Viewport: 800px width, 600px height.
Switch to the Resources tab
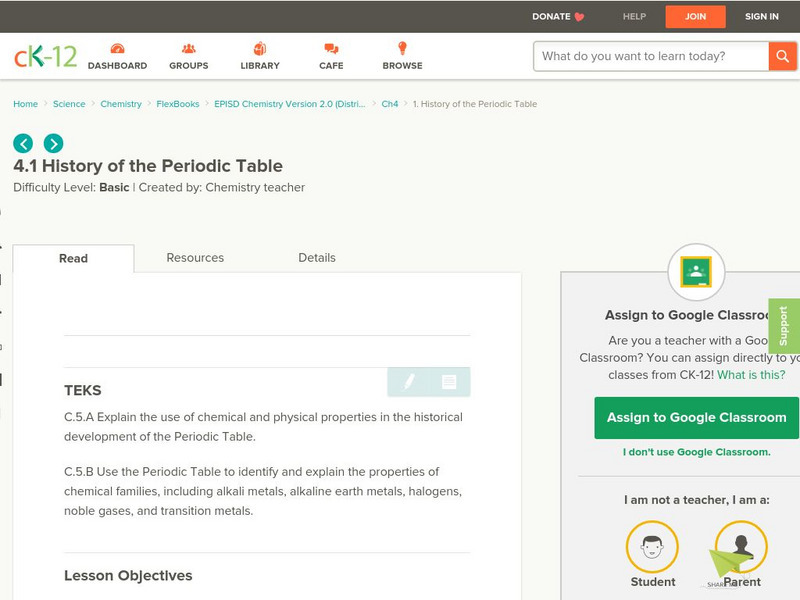point(195,258)
